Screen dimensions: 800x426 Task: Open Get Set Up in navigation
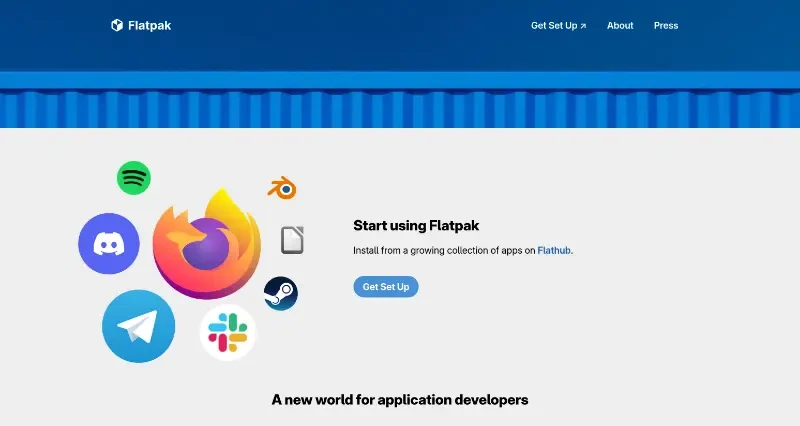point(558,26)
